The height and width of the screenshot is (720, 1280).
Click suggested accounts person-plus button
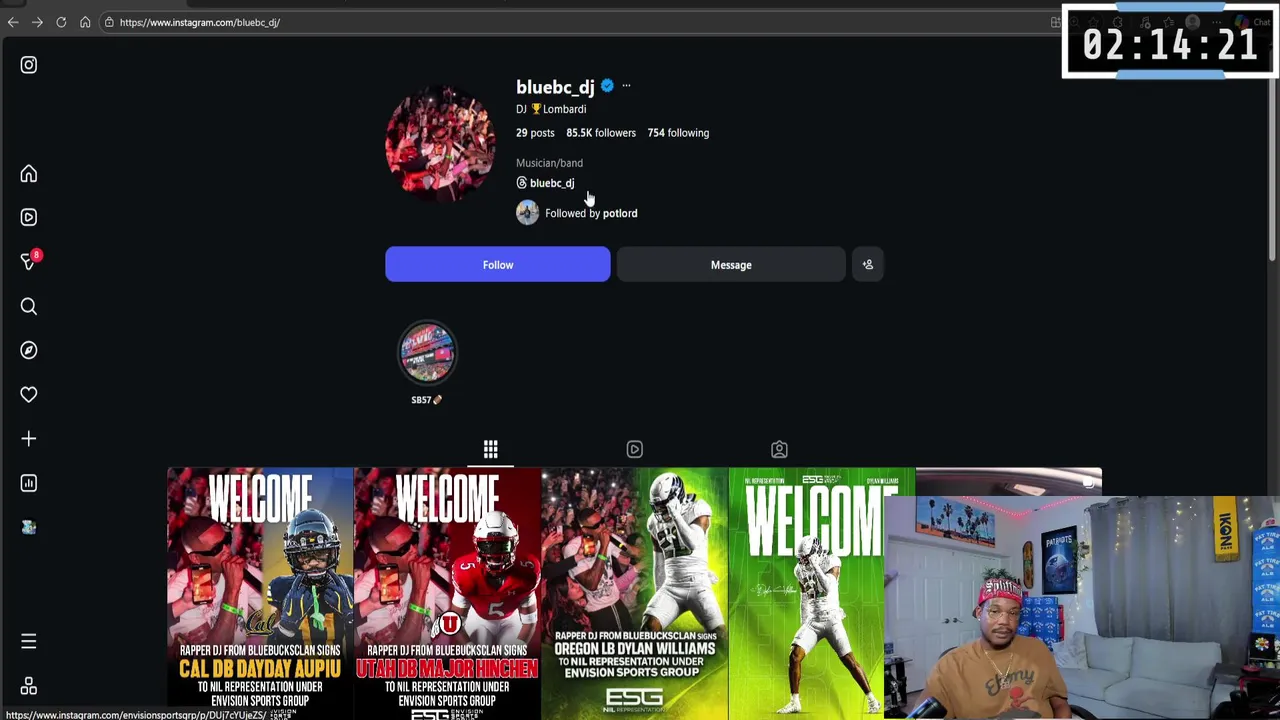point(868,265)
